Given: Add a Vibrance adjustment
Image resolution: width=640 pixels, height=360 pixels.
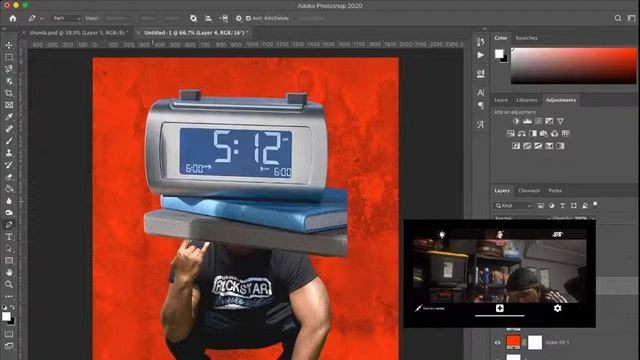Looking at the screenshot, I should (560, 121).
